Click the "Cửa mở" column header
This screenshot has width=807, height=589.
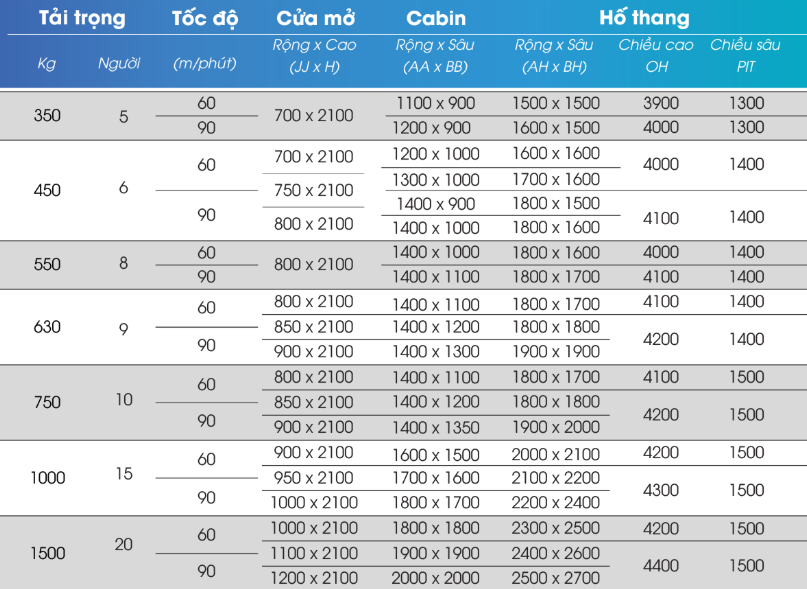tap(315, 19)
